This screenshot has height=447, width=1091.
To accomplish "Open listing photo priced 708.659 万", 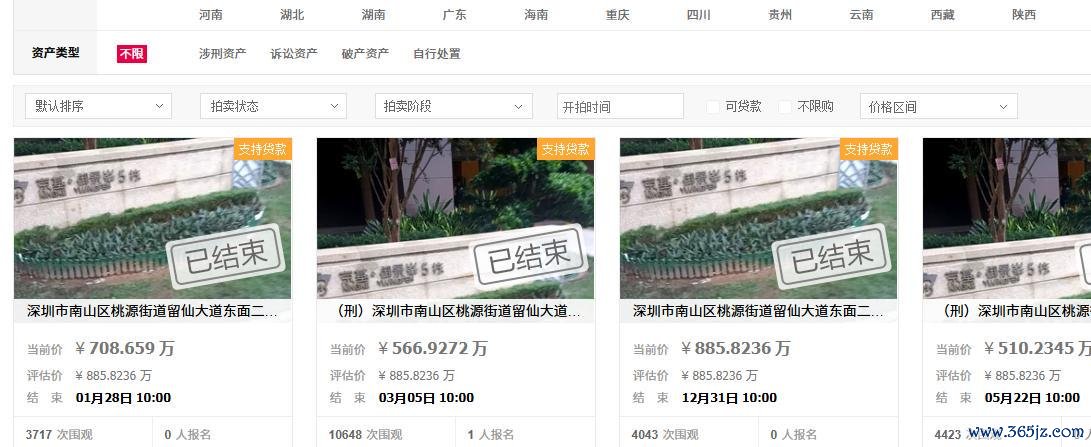I will tap(152, 218).
